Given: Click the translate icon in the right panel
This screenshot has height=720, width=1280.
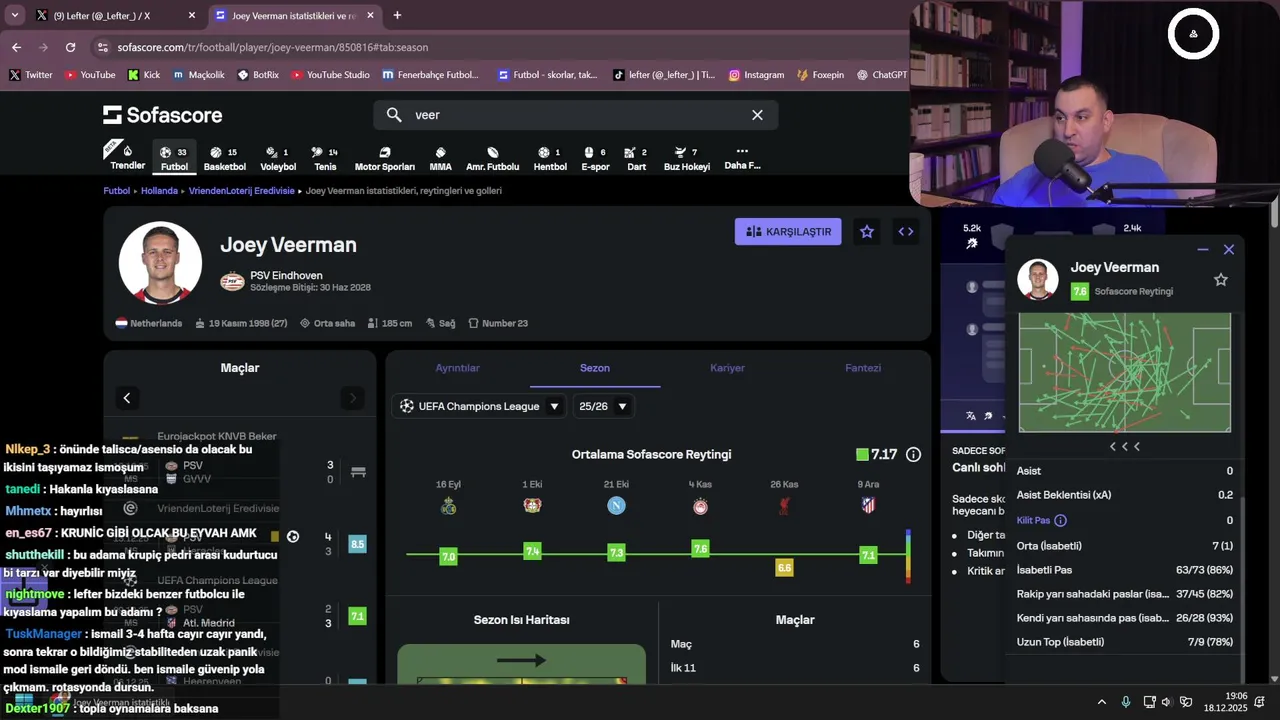Looking at the screenshot, I should coord(970,416).
